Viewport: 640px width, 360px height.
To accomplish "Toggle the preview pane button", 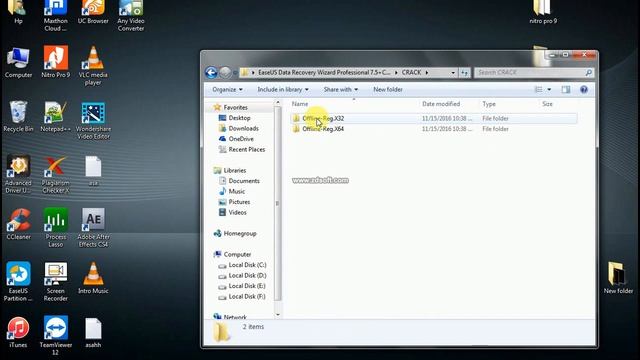I will click(565, 89).
